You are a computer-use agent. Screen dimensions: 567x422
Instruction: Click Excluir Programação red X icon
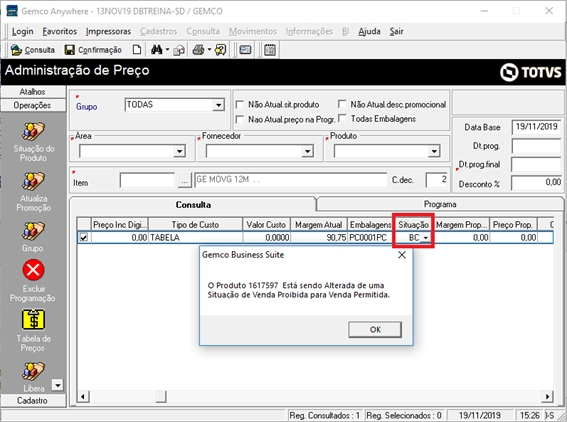point(33,270)
